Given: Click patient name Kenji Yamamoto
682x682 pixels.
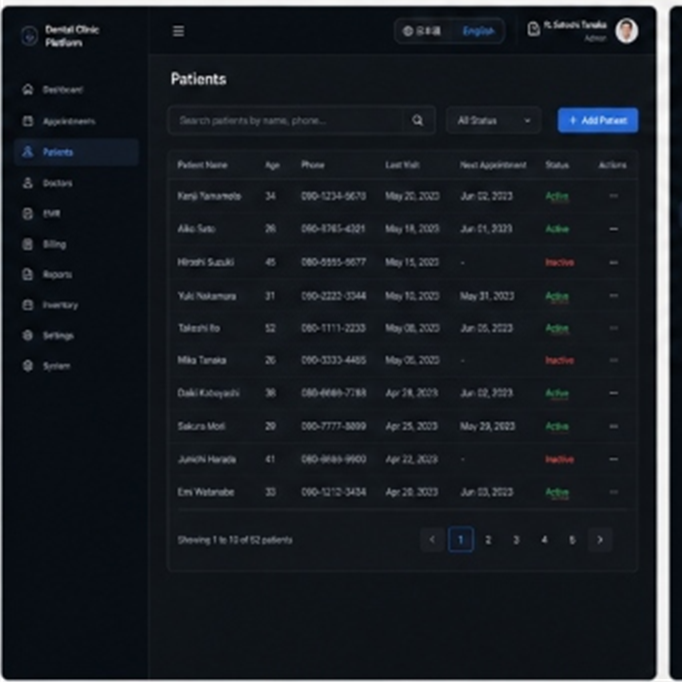Looking at the screenshot, I should [x=209, y=196].
